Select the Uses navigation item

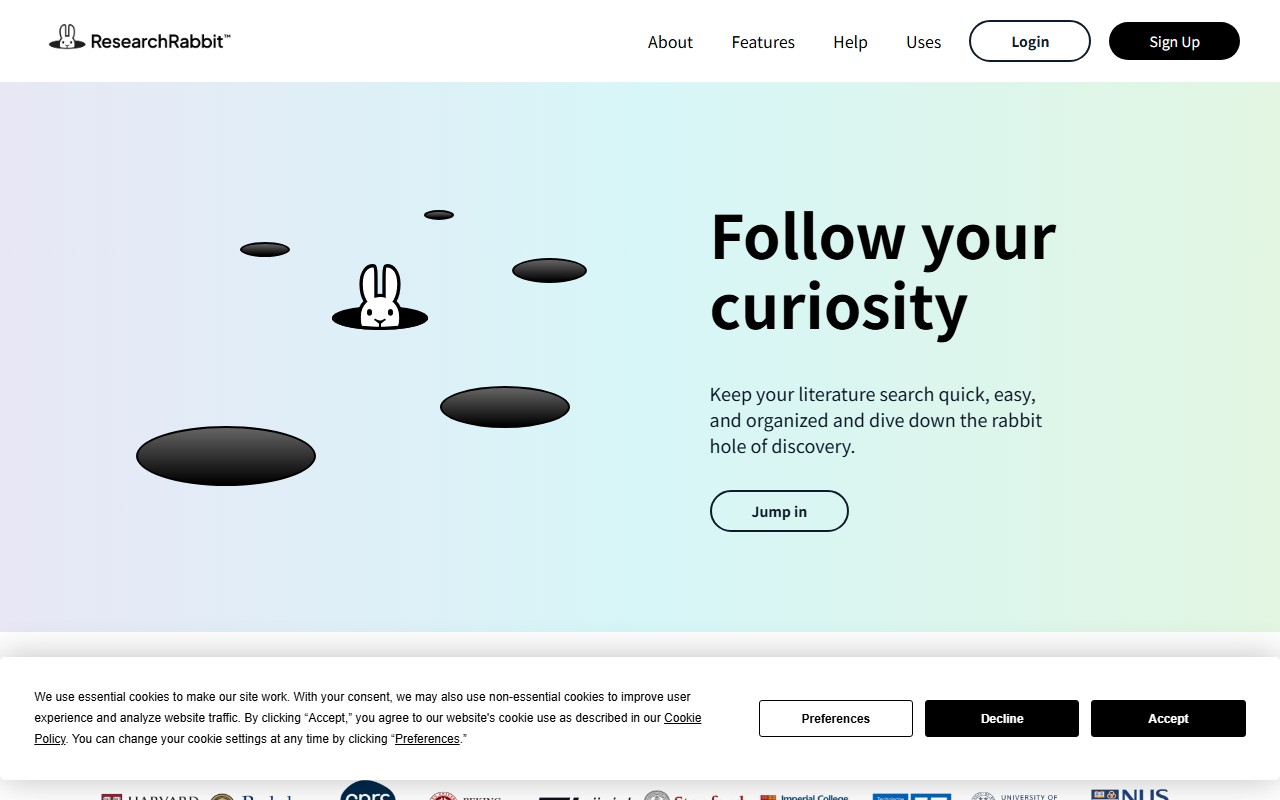(923, 42)
